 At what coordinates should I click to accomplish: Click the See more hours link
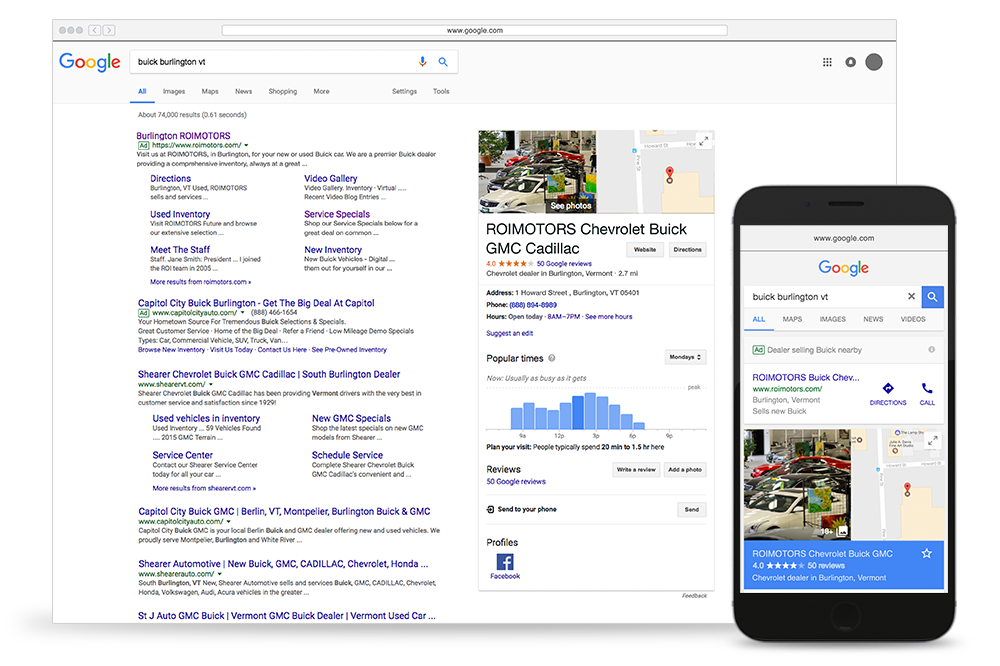coord(608,316)
